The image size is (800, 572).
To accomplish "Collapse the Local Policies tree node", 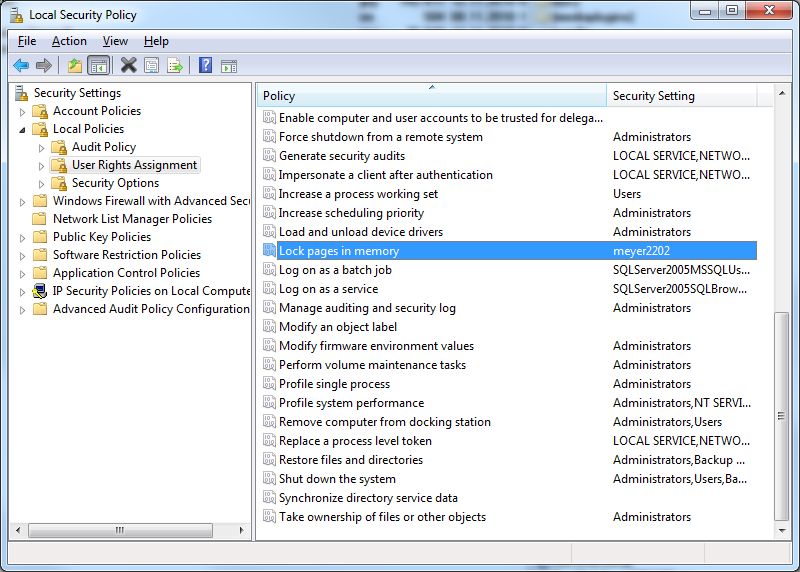I will click(x=23, y=129).
